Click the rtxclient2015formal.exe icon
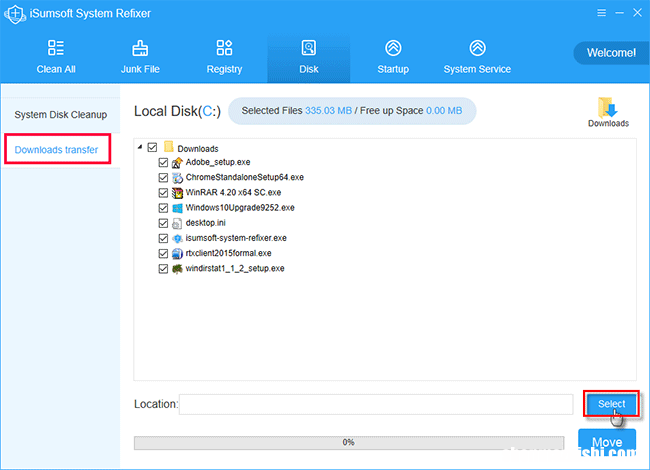The height and width of the screenshot is (470, 650). point(177,254)
